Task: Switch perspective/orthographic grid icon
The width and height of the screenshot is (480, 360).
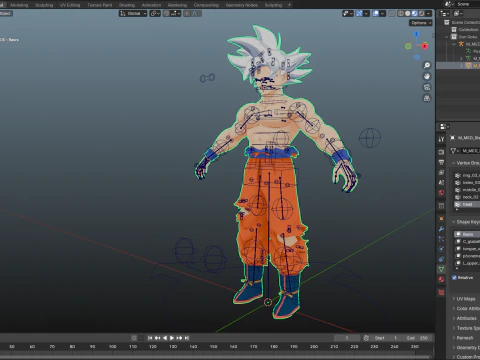Action: [x=427, y=98]
